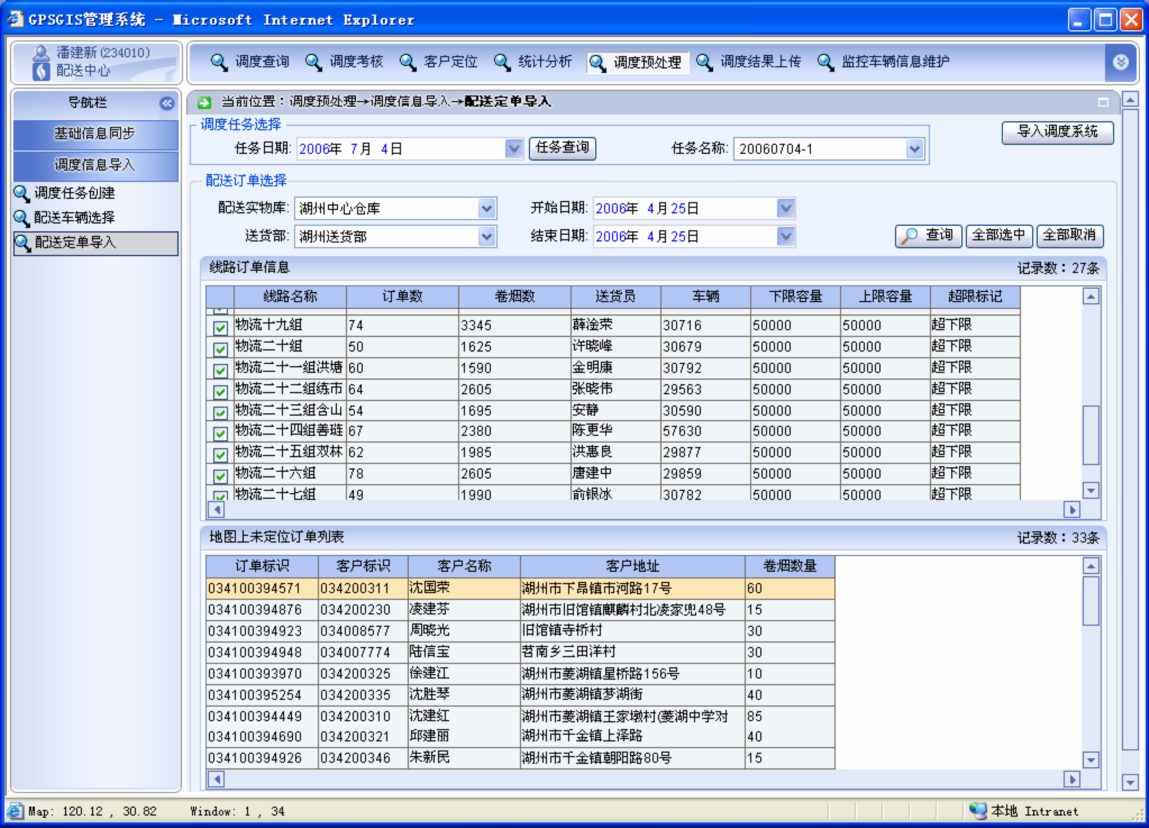Expand the 配送实物库 combo box
This screenshot has height=828, width=1149.
487,209
